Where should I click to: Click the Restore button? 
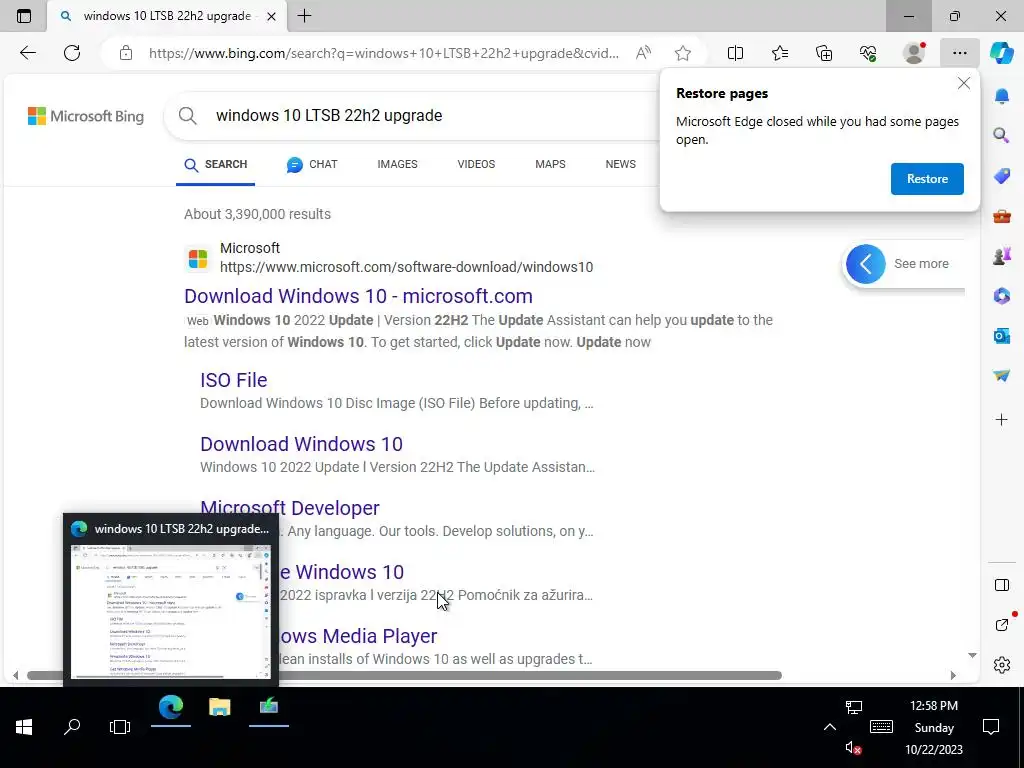(927, 179)
